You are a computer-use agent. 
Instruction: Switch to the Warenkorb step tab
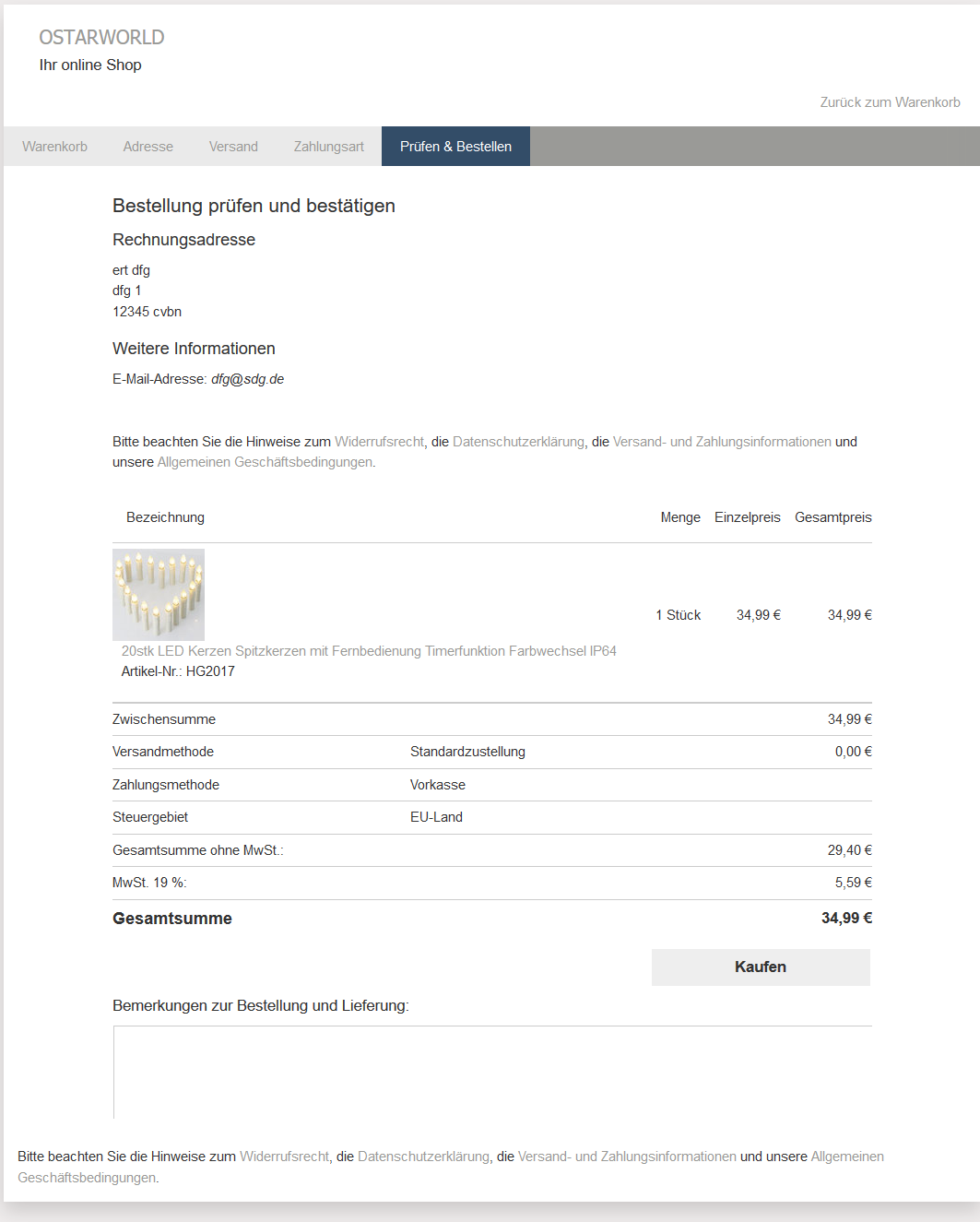[54, 147]
